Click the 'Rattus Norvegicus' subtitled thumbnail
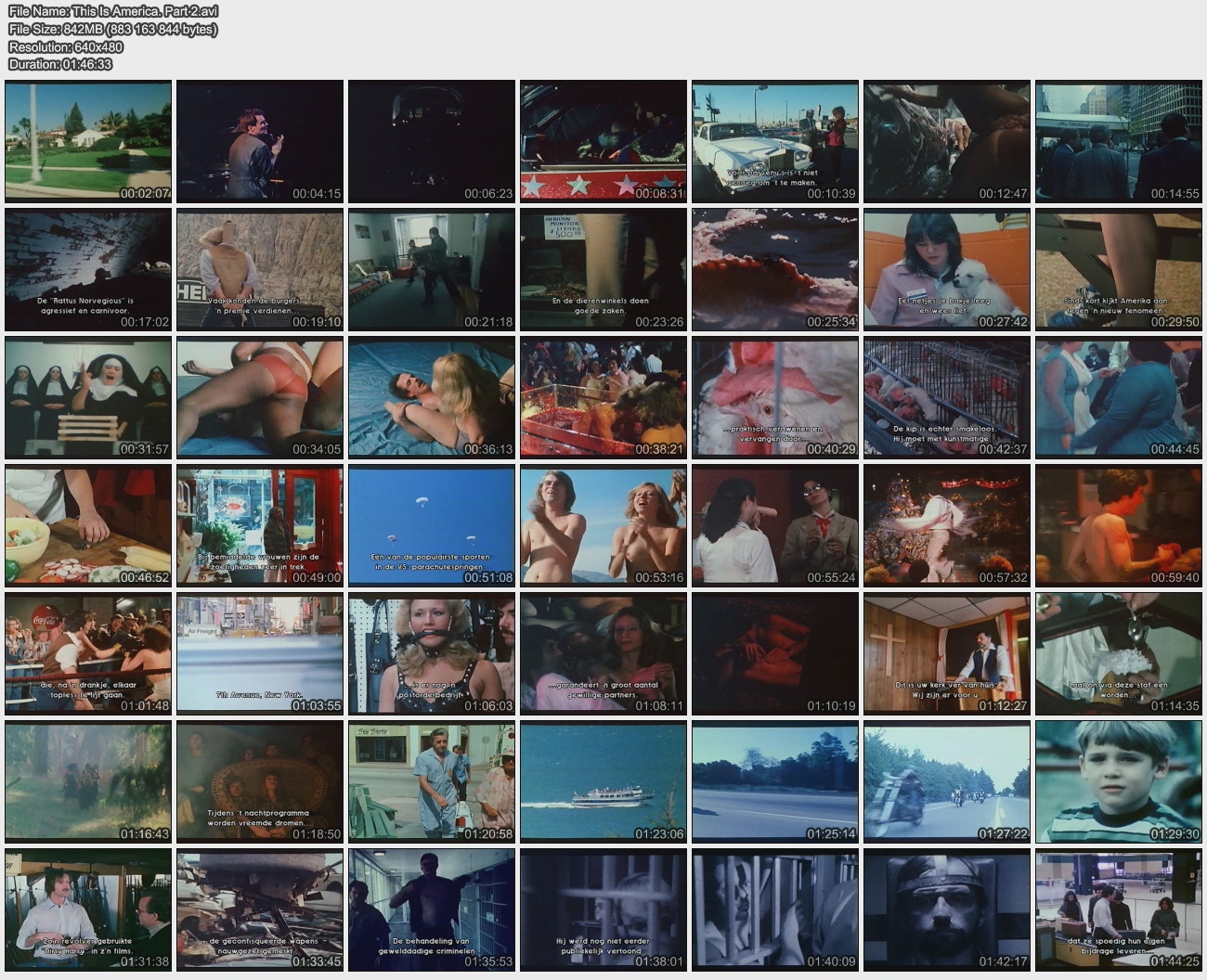 [x=88, y=269]
